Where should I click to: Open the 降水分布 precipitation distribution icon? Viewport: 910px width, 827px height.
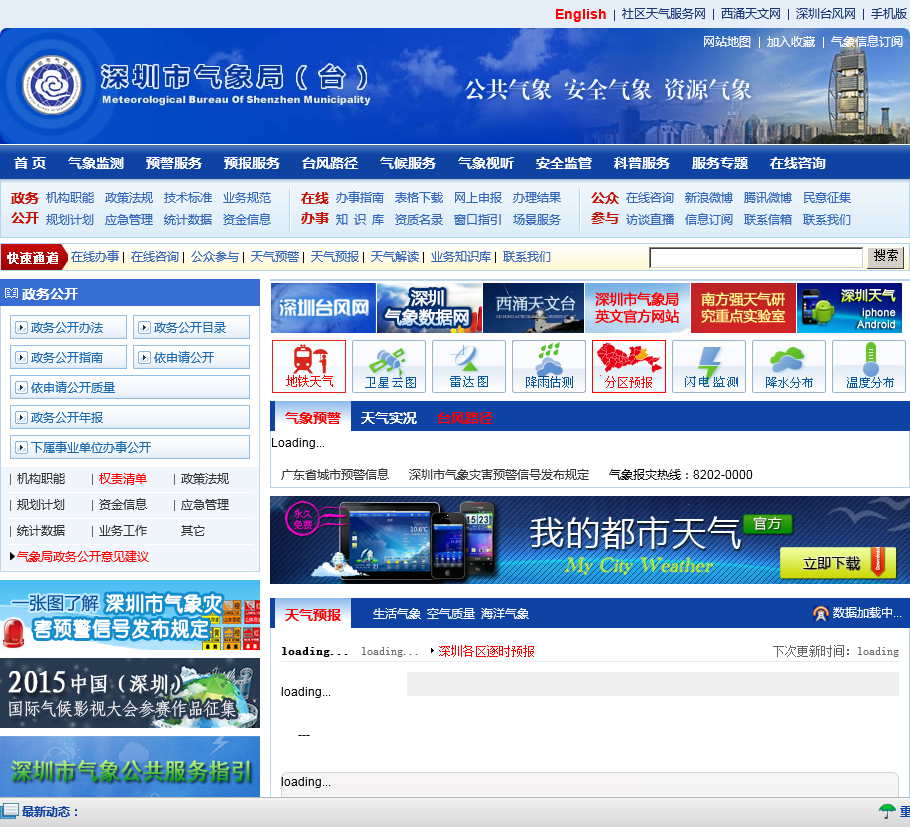[x=789, y=366]
